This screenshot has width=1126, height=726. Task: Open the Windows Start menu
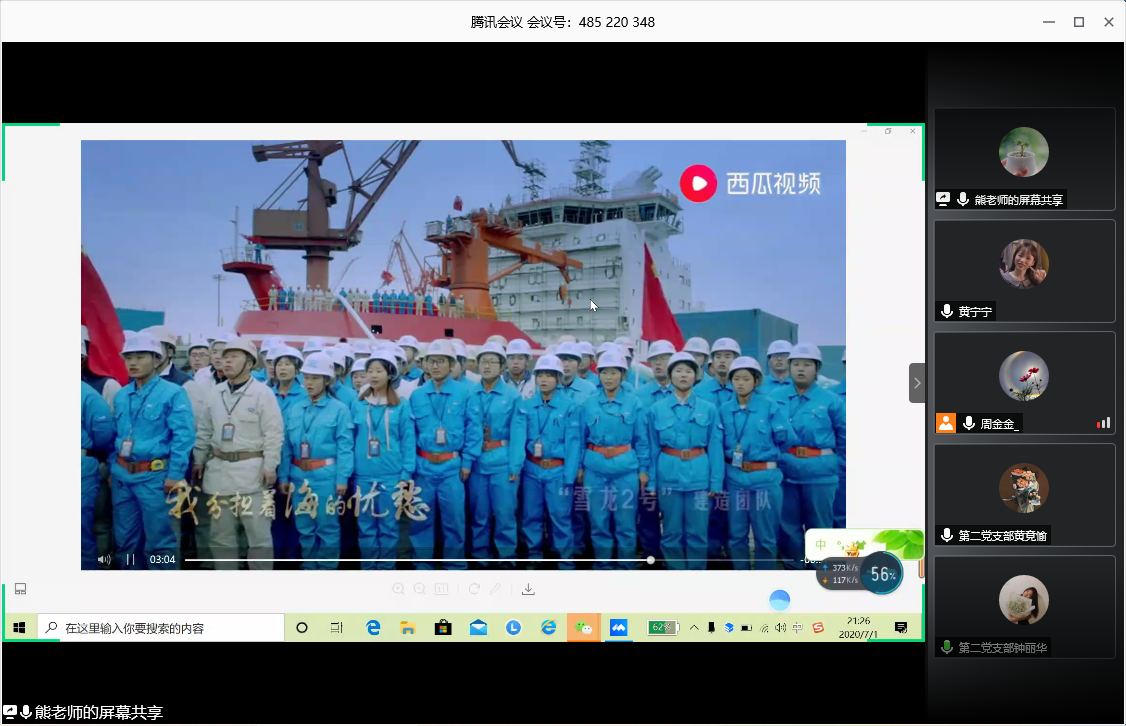tap(18, 628)
